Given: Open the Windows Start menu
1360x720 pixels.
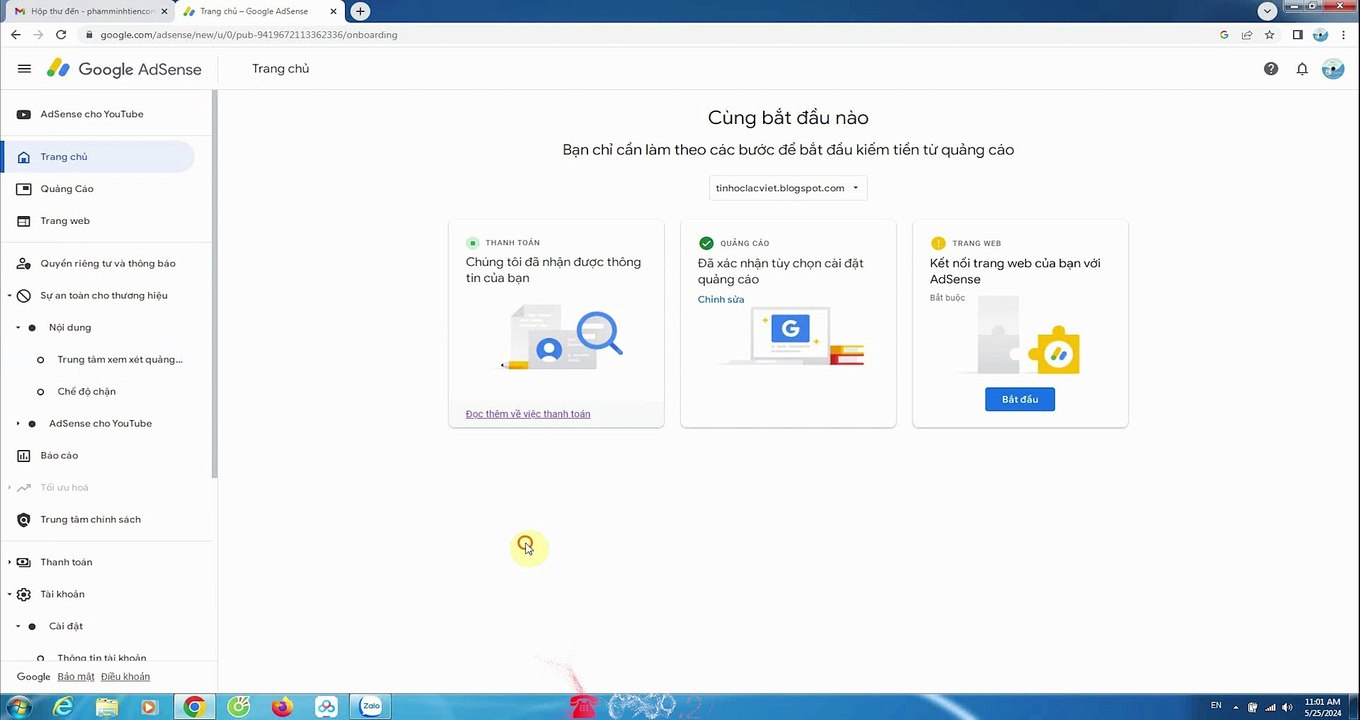Looking at the screenshot, I should tap(19, 707).
